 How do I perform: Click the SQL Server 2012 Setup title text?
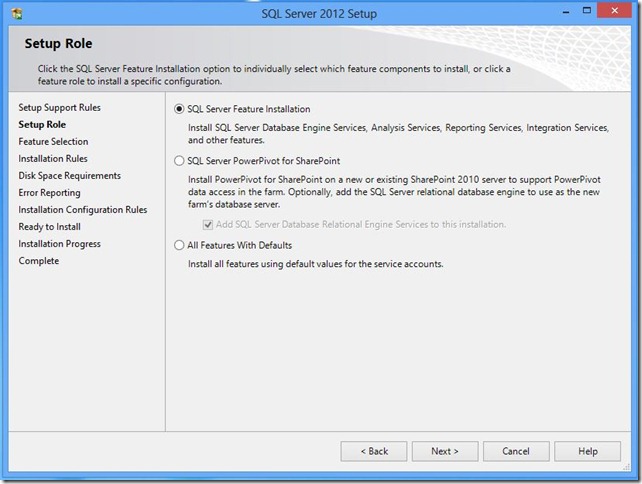(x=319, y=14)
